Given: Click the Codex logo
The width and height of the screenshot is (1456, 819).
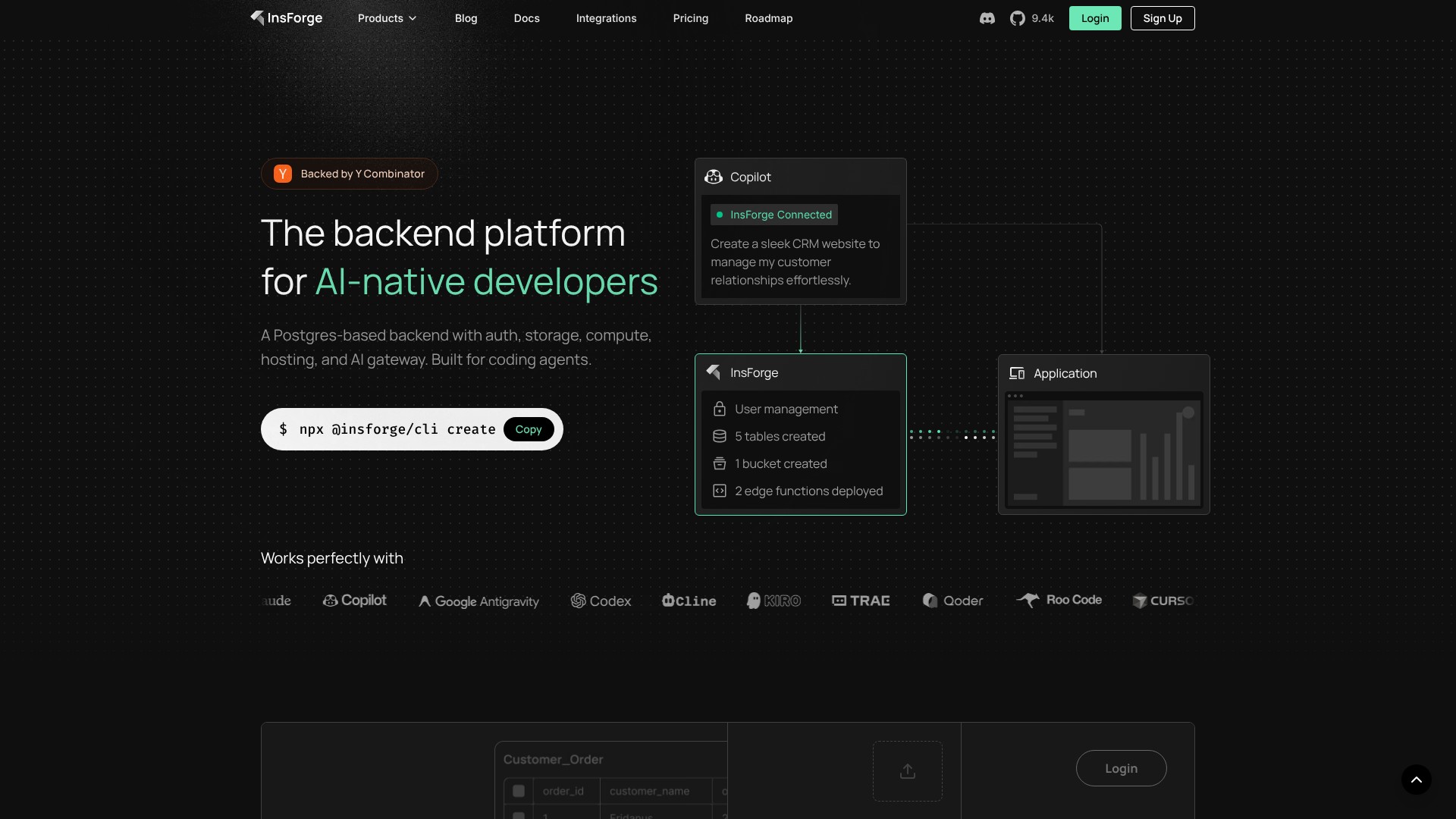Looking at the screenshot, I should coord(601,601).
